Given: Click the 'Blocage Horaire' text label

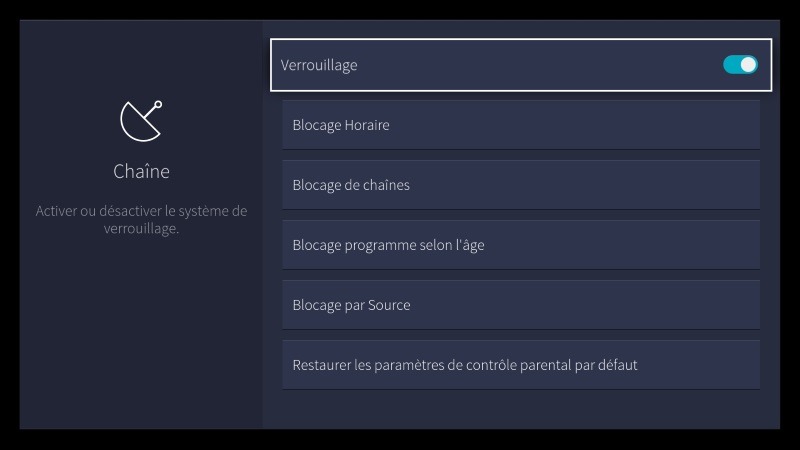Looking at the screenshot, I should [x=341, y=125].
